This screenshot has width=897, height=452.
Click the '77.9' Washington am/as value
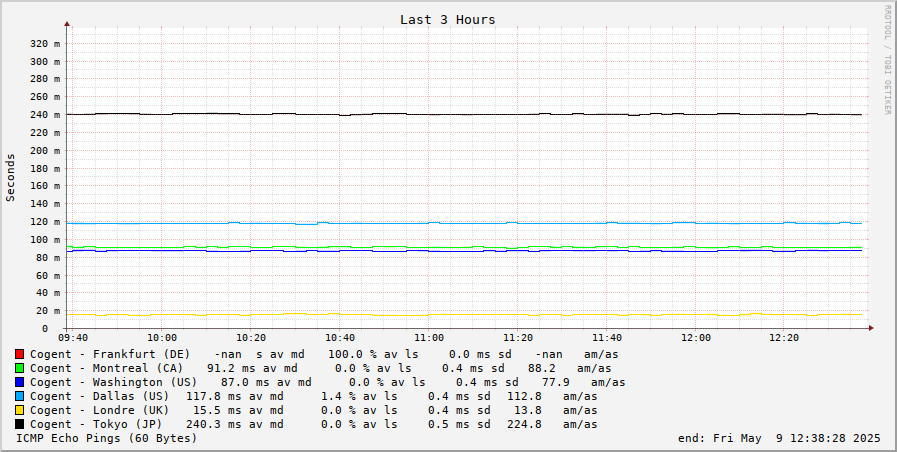tap(555, 382)
